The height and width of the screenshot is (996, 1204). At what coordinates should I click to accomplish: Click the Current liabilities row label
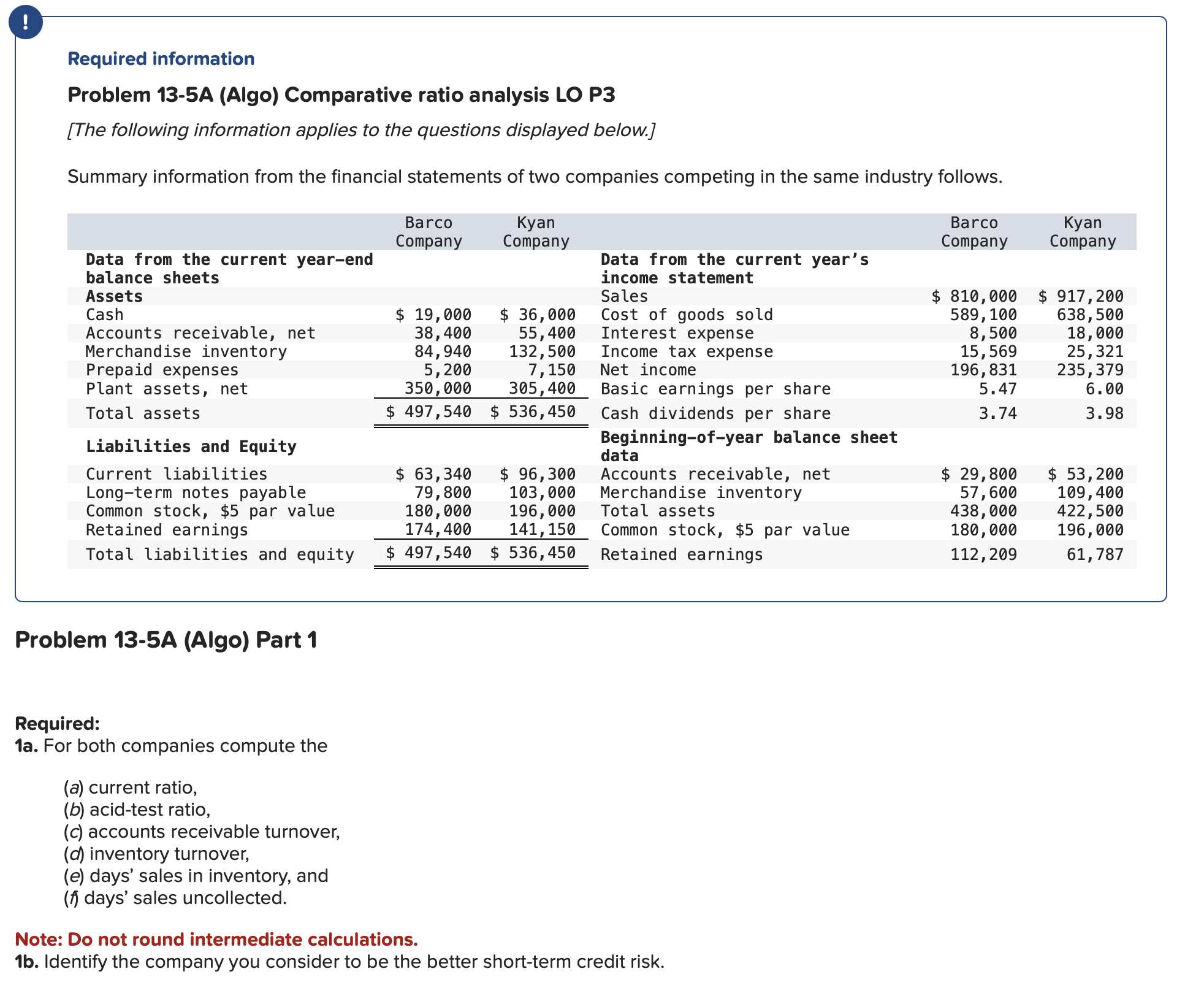[x=176, y=474]
